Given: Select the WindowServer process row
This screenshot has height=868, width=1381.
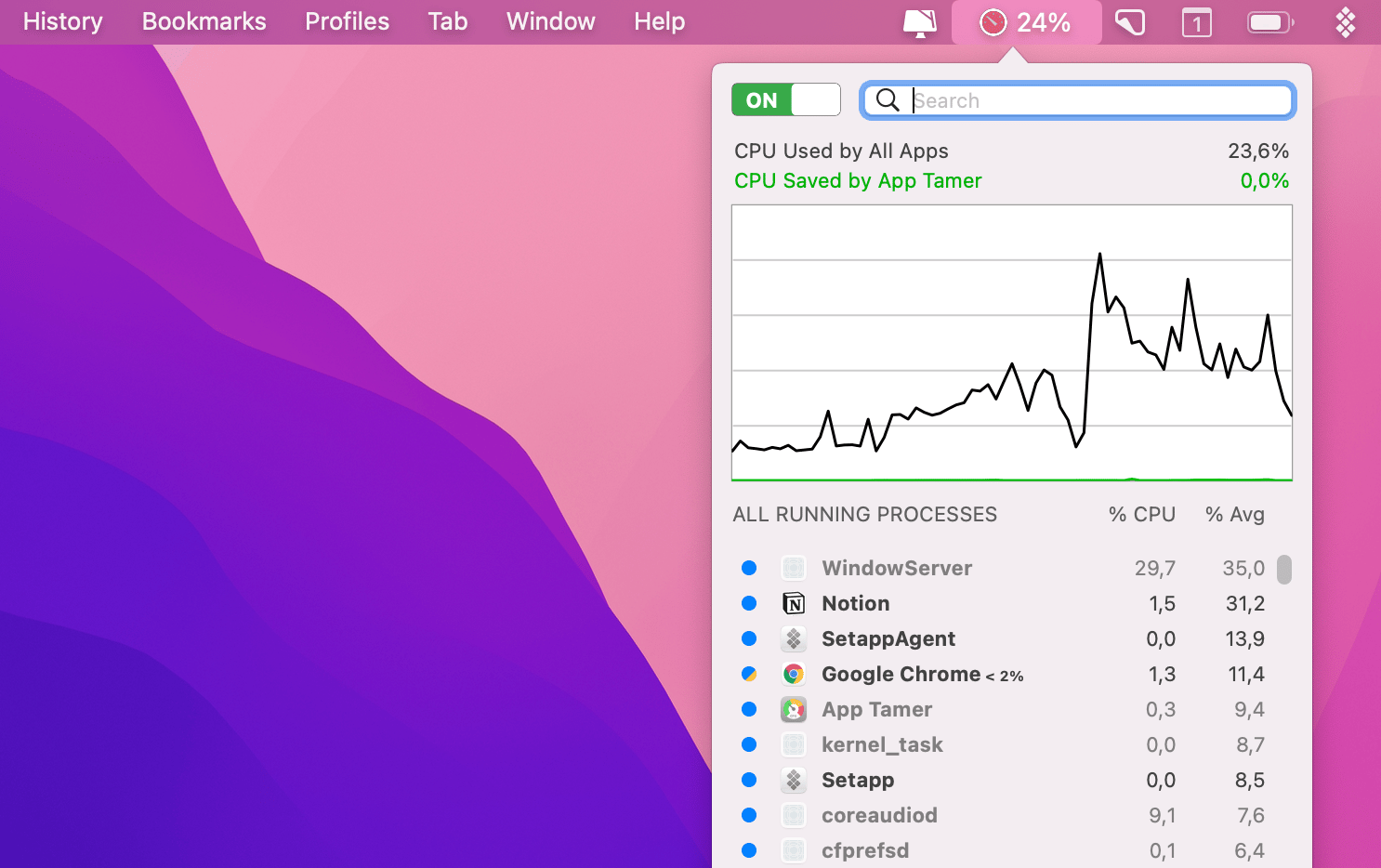Looking at the screenshot, I should [1003, 568].
